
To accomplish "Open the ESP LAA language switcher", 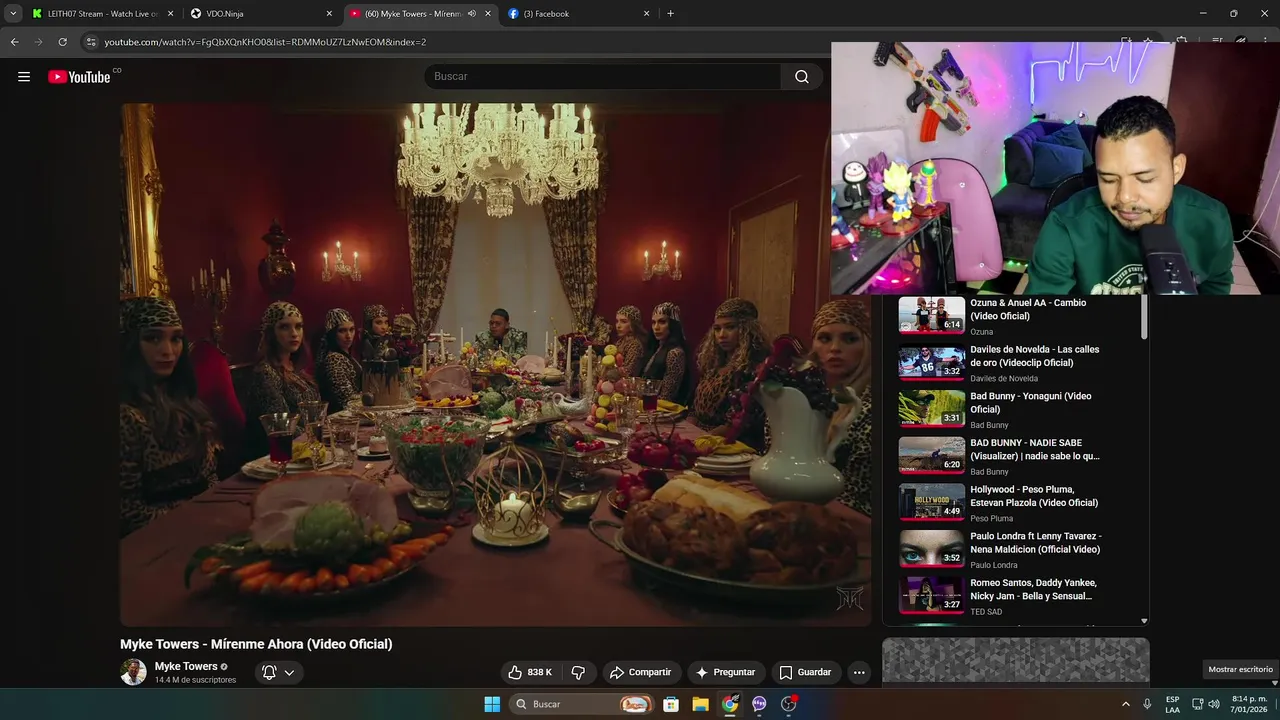I will [1172, 704].
